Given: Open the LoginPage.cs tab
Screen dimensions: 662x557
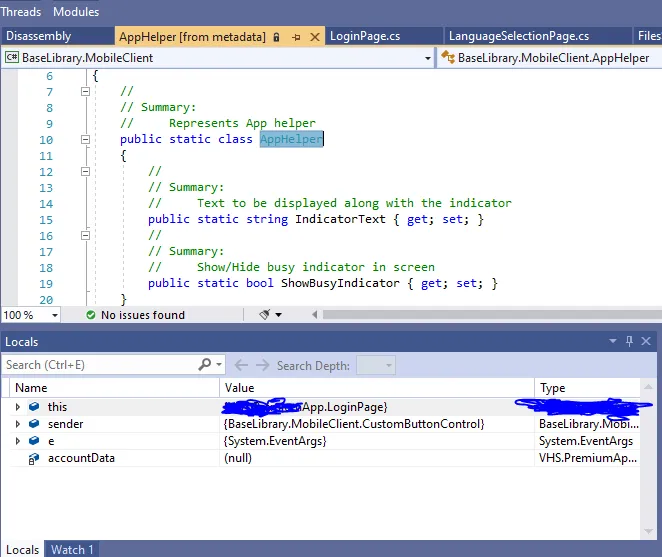Looking at the screenshot, I should (365, 36).
